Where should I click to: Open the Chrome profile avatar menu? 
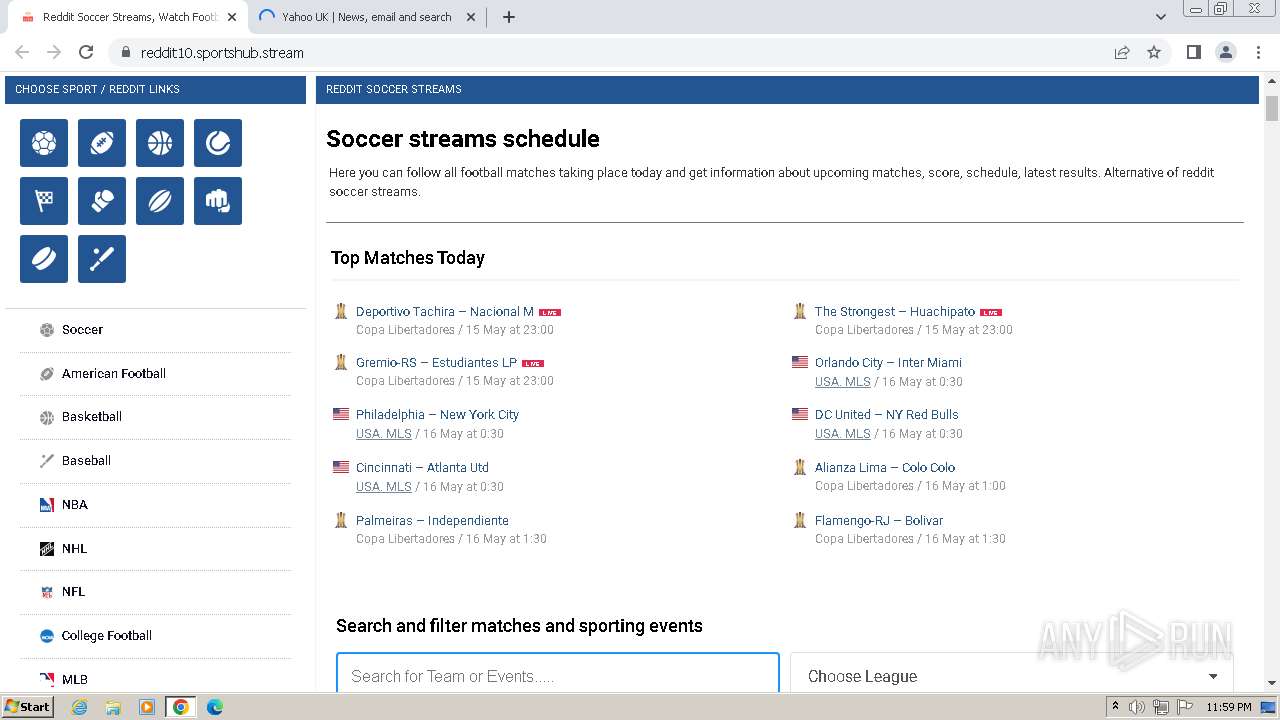tap(1225, 52)
